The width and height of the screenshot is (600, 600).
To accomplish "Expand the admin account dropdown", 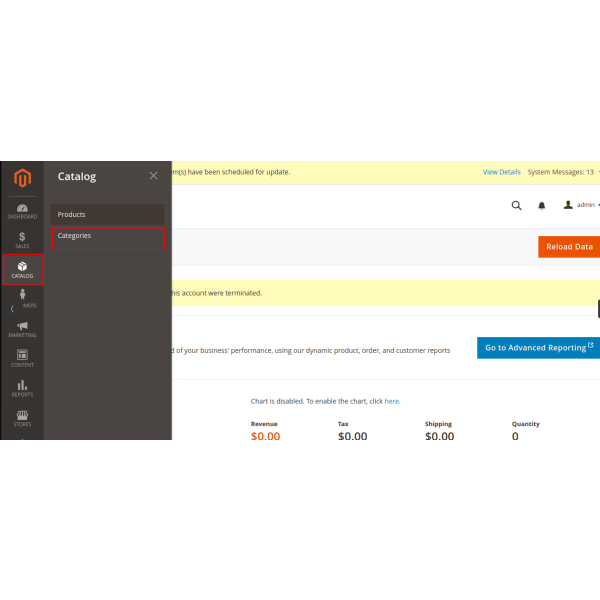I will point(581,205).
